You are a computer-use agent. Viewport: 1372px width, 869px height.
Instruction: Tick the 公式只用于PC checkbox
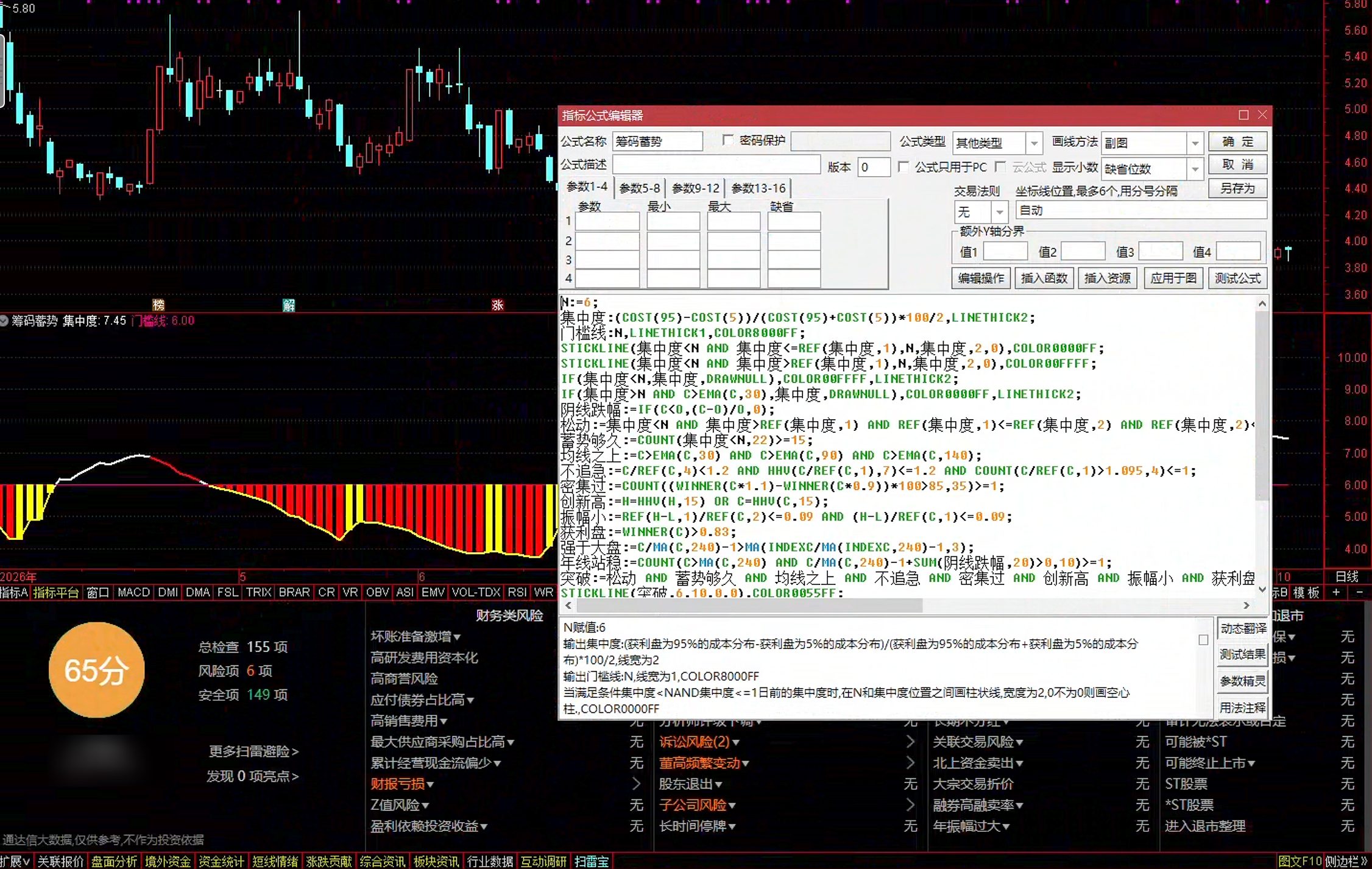tap(903, 166)
